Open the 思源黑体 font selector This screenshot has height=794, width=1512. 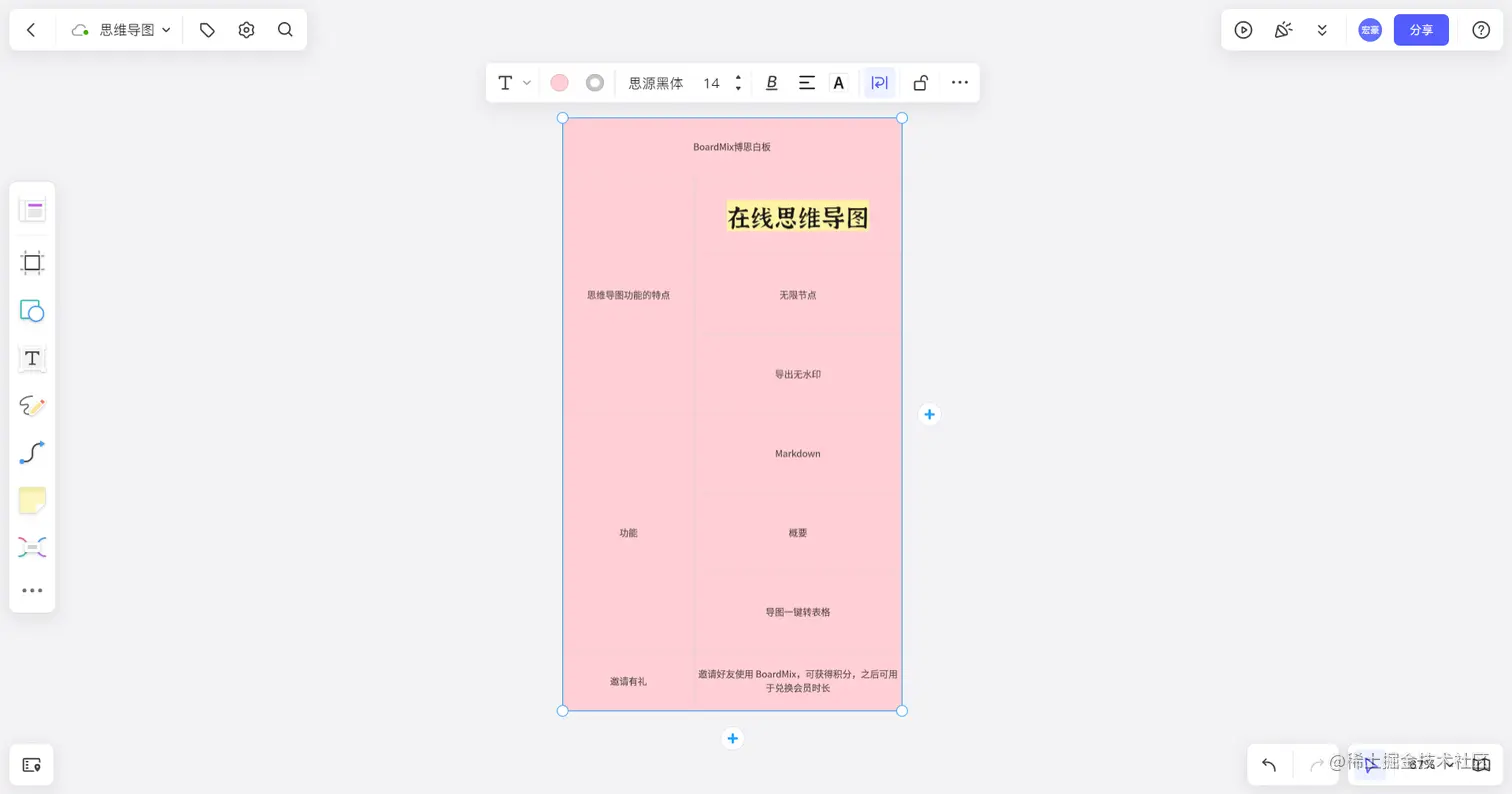656,83
